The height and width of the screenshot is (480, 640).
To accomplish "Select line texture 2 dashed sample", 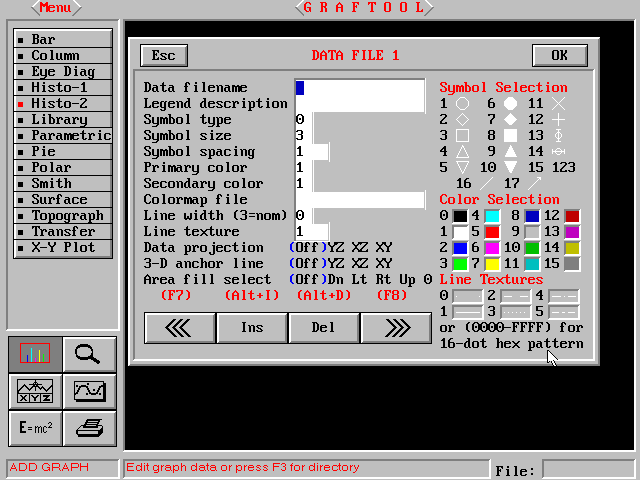I will (516, 296).
